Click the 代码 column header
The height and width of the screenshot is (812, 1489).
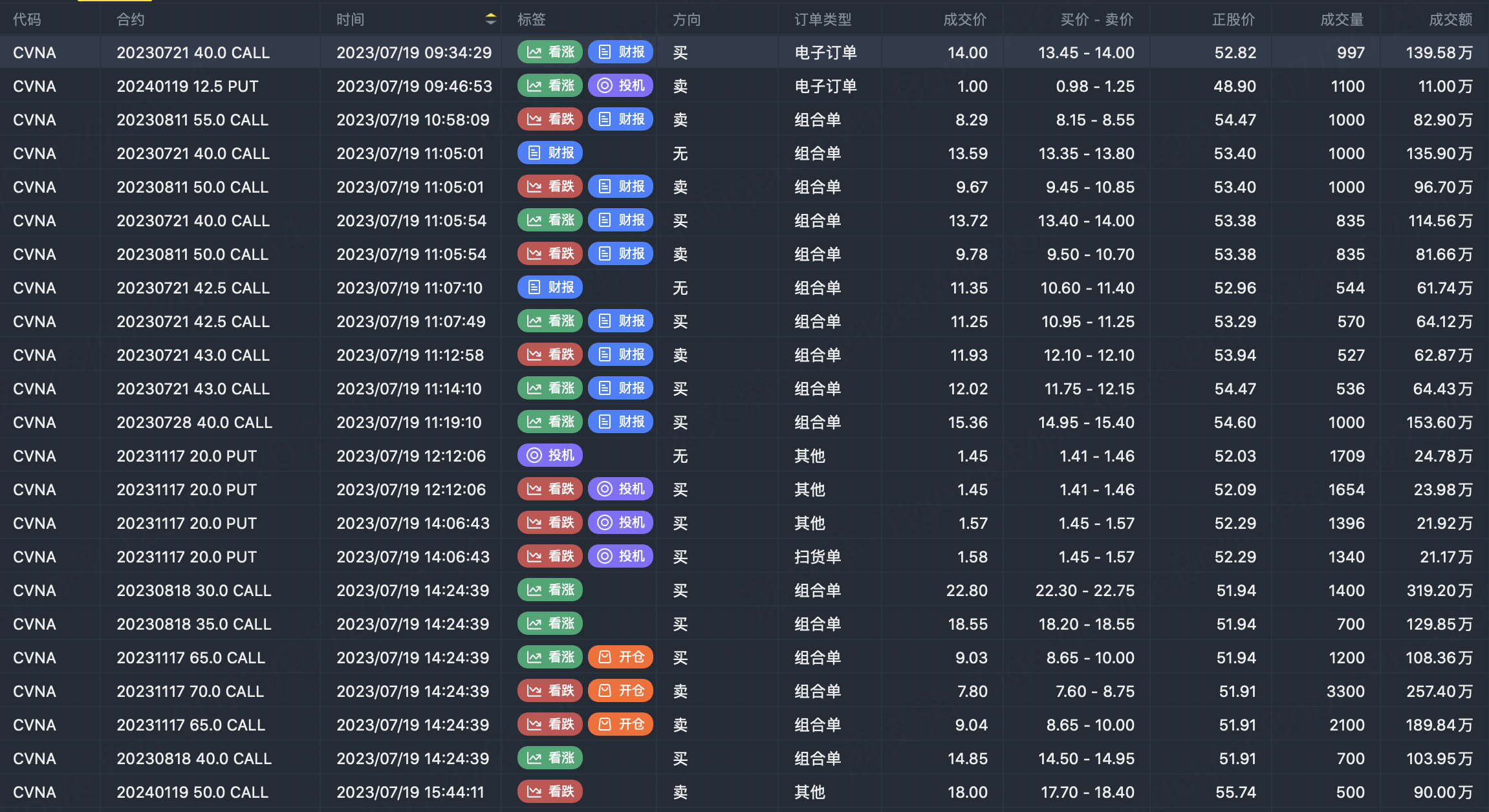click(27, 19)
